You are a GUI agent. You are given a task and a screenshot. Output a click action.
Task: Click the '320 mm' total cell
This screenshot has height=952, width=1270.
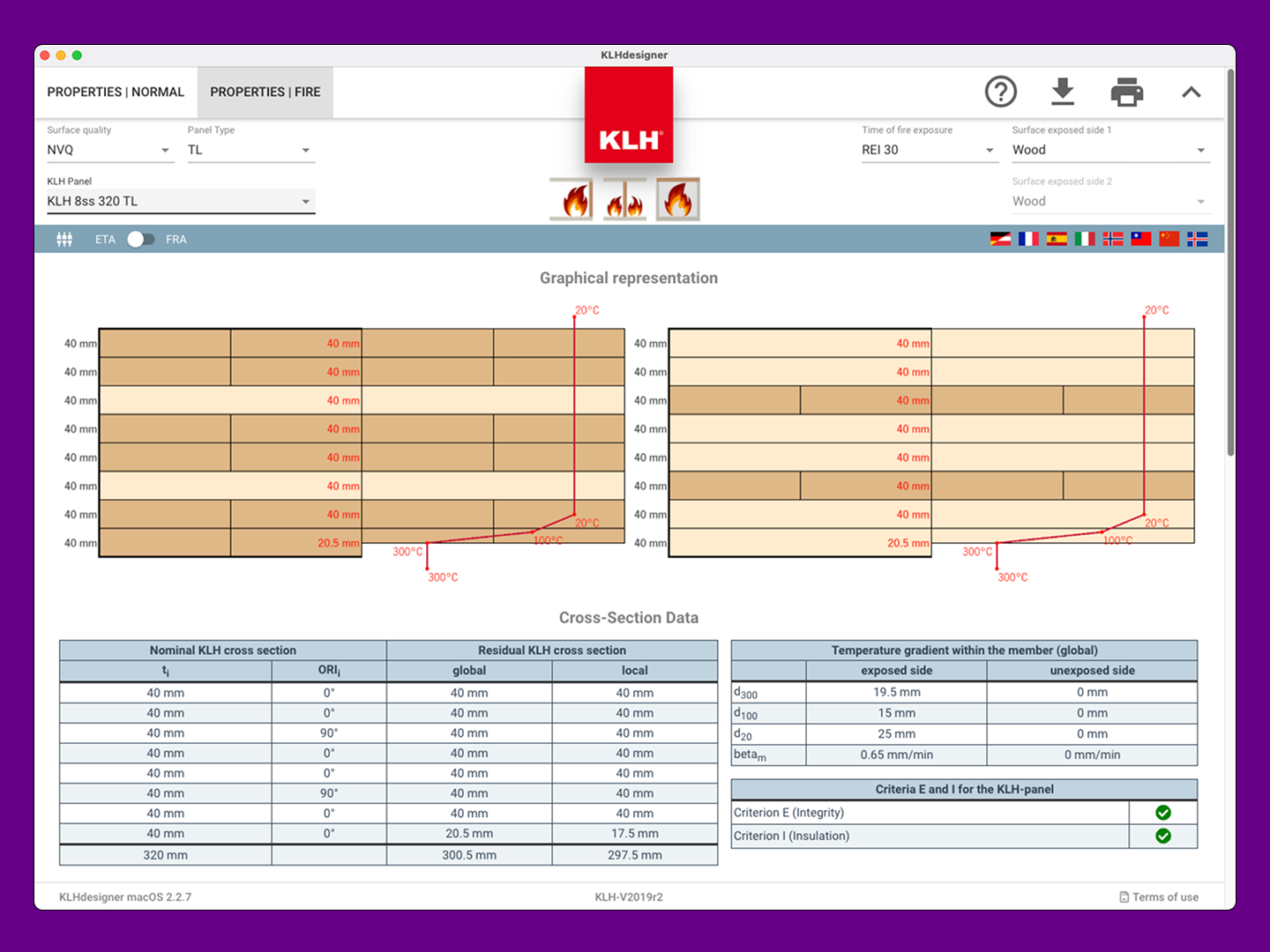166,855
